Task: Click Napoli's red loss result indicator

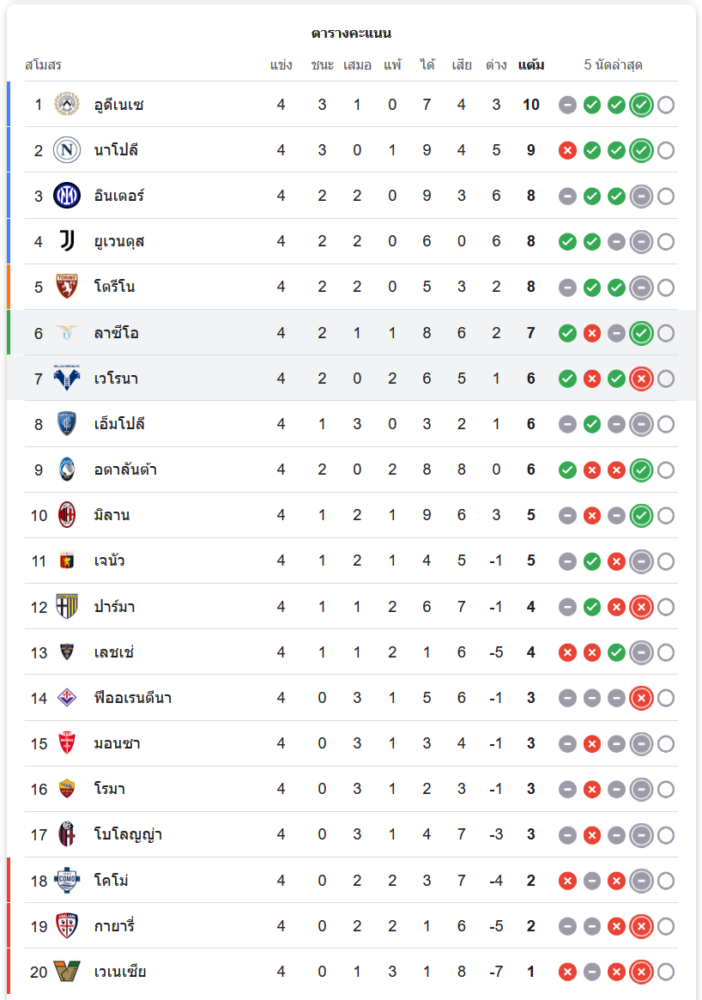Action: pos(567,150)
